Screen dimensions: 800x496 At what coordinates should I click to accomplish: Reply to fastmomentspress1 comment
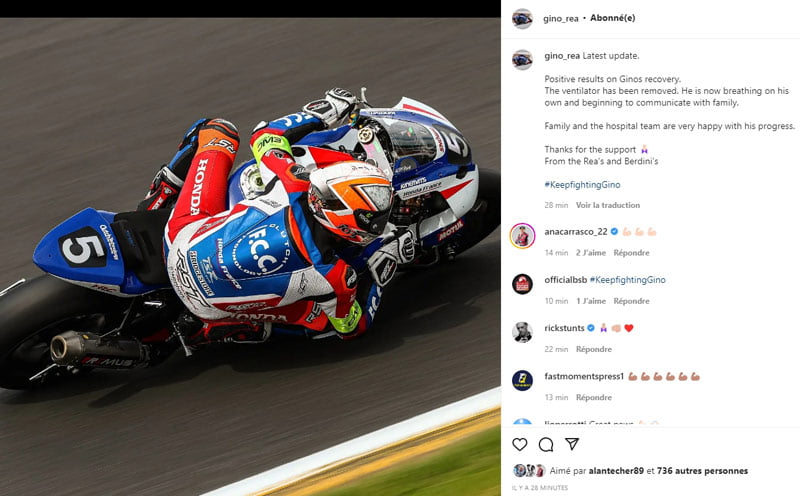tap(593, 397)
